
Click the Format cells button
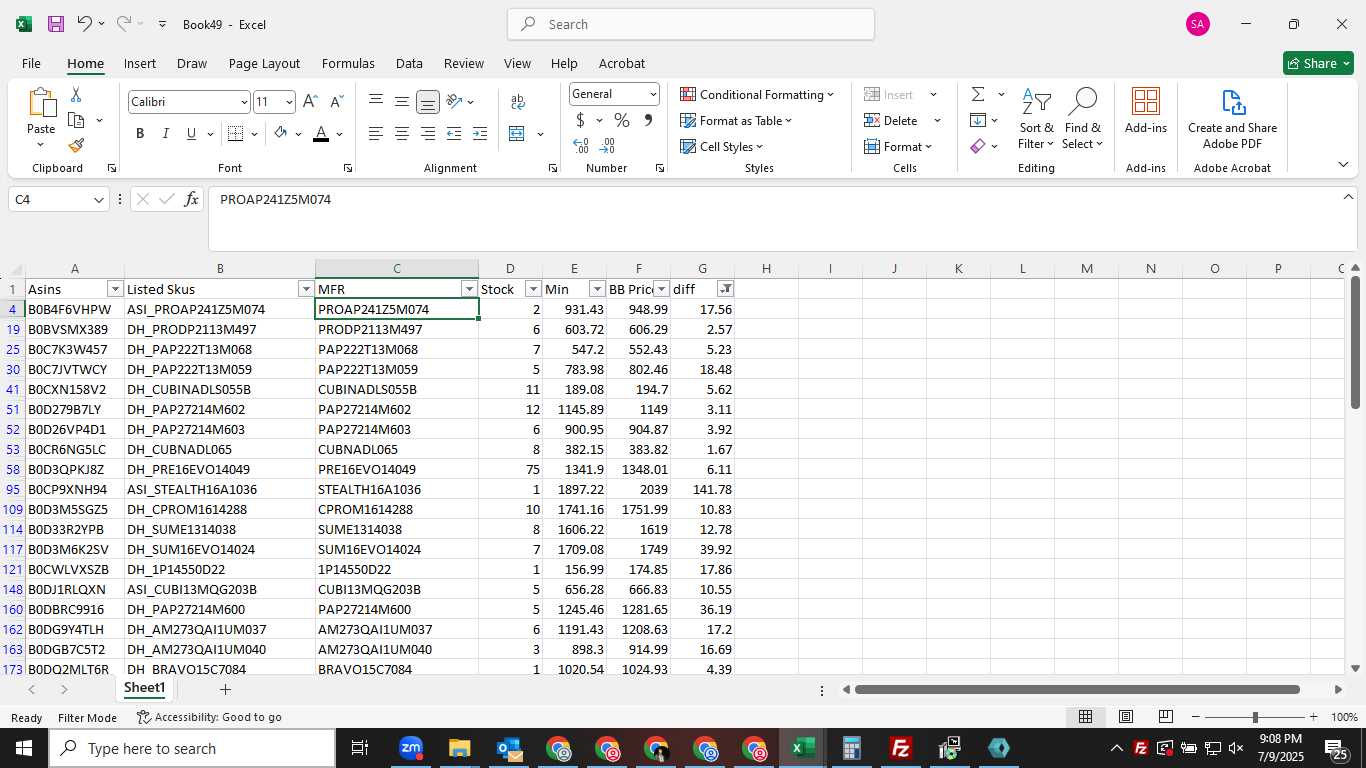tap(898, 147)
